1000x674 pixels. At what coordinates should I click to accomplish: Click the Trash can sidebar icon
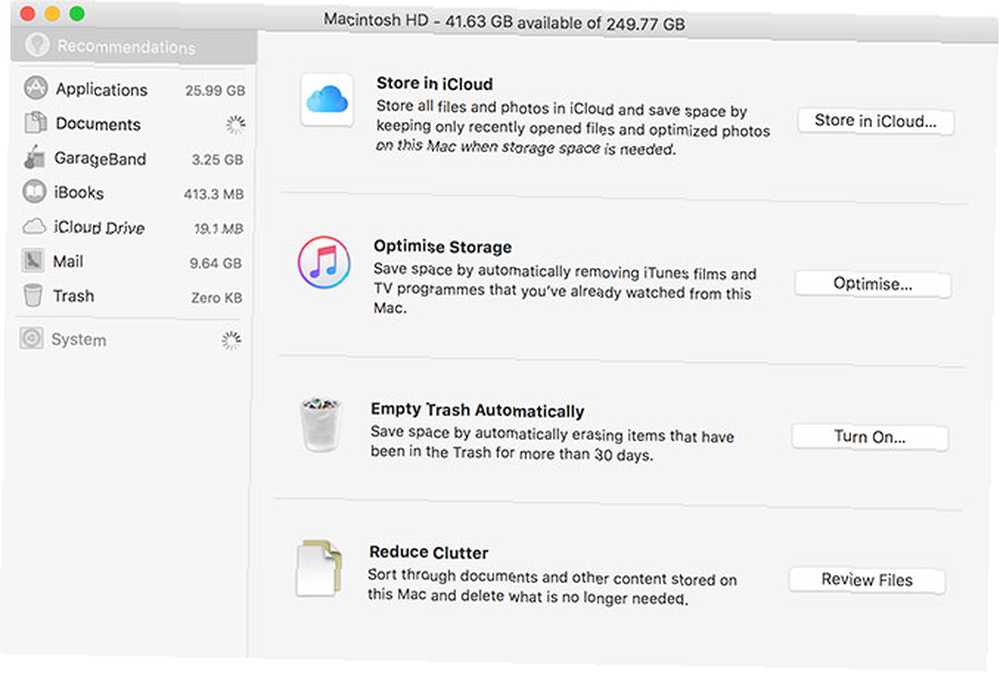click(33, 295)
